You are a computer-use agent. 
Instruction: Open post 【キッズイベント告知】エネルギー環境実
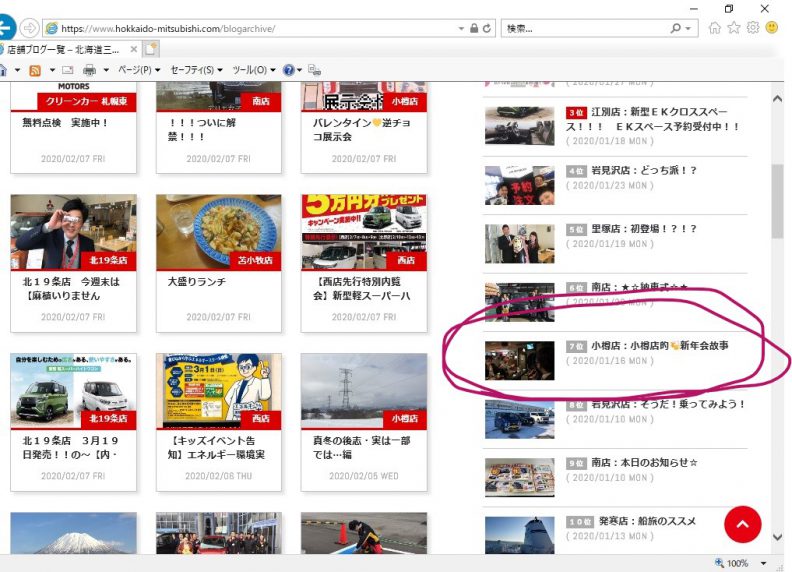pos(217,448)
